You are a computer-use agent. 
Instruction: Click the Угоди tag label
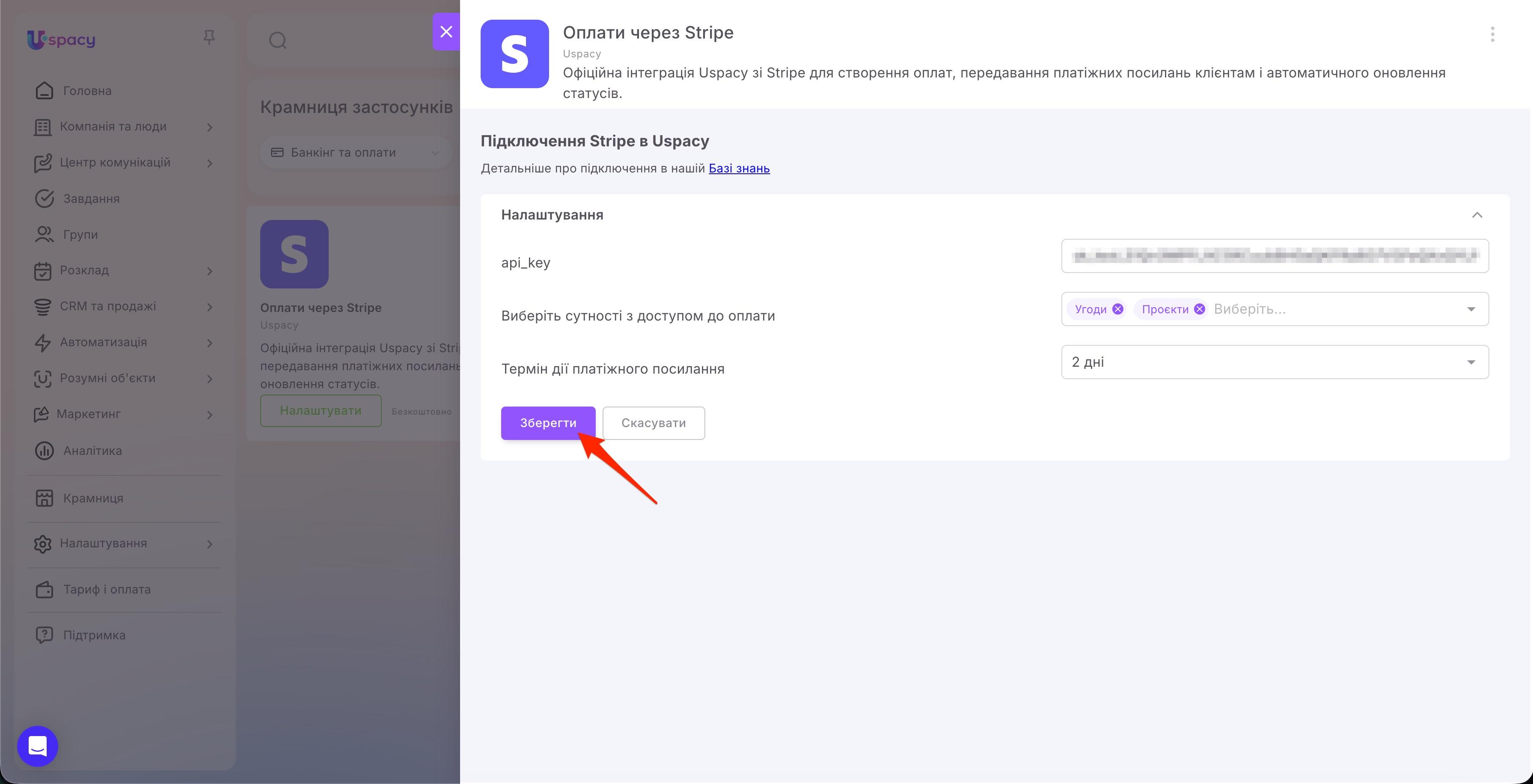1090,309
